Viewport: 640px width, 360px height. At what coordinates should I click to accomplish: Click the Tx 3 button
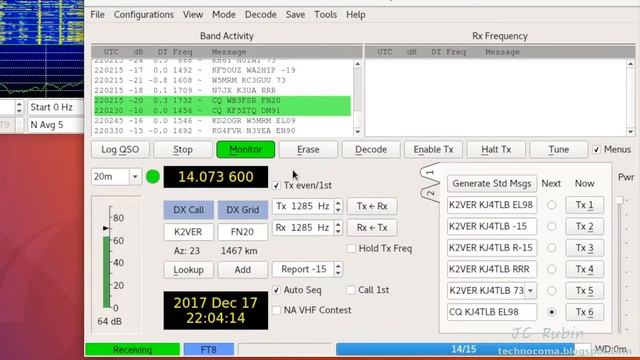(584, 248)
